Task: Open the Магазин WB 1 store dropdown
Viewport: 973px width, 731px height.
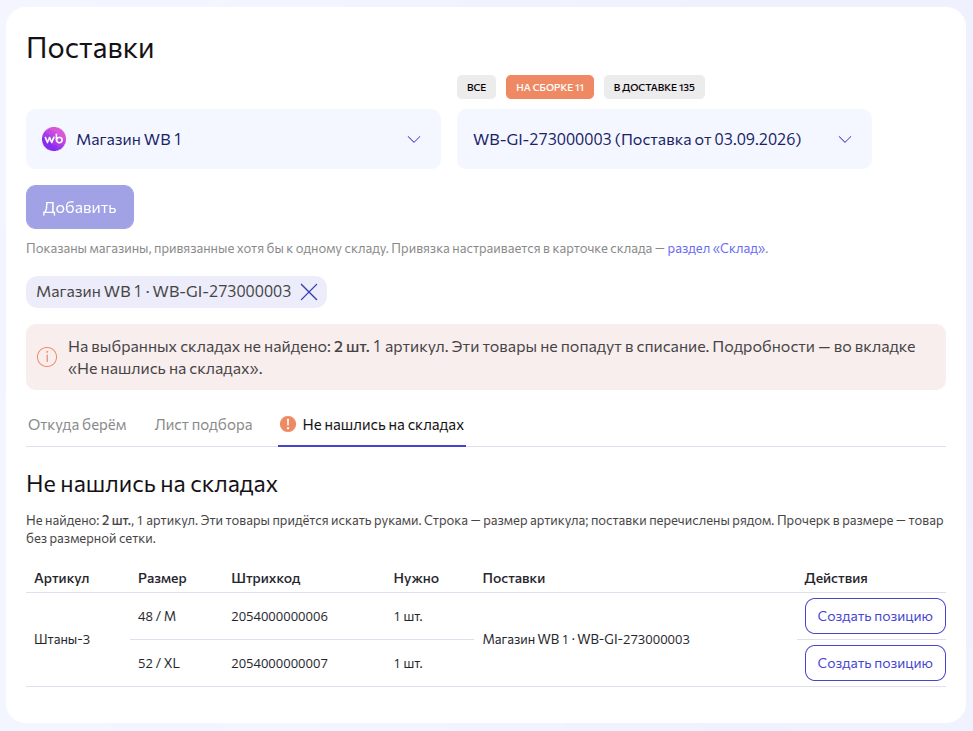Action: 233,139
